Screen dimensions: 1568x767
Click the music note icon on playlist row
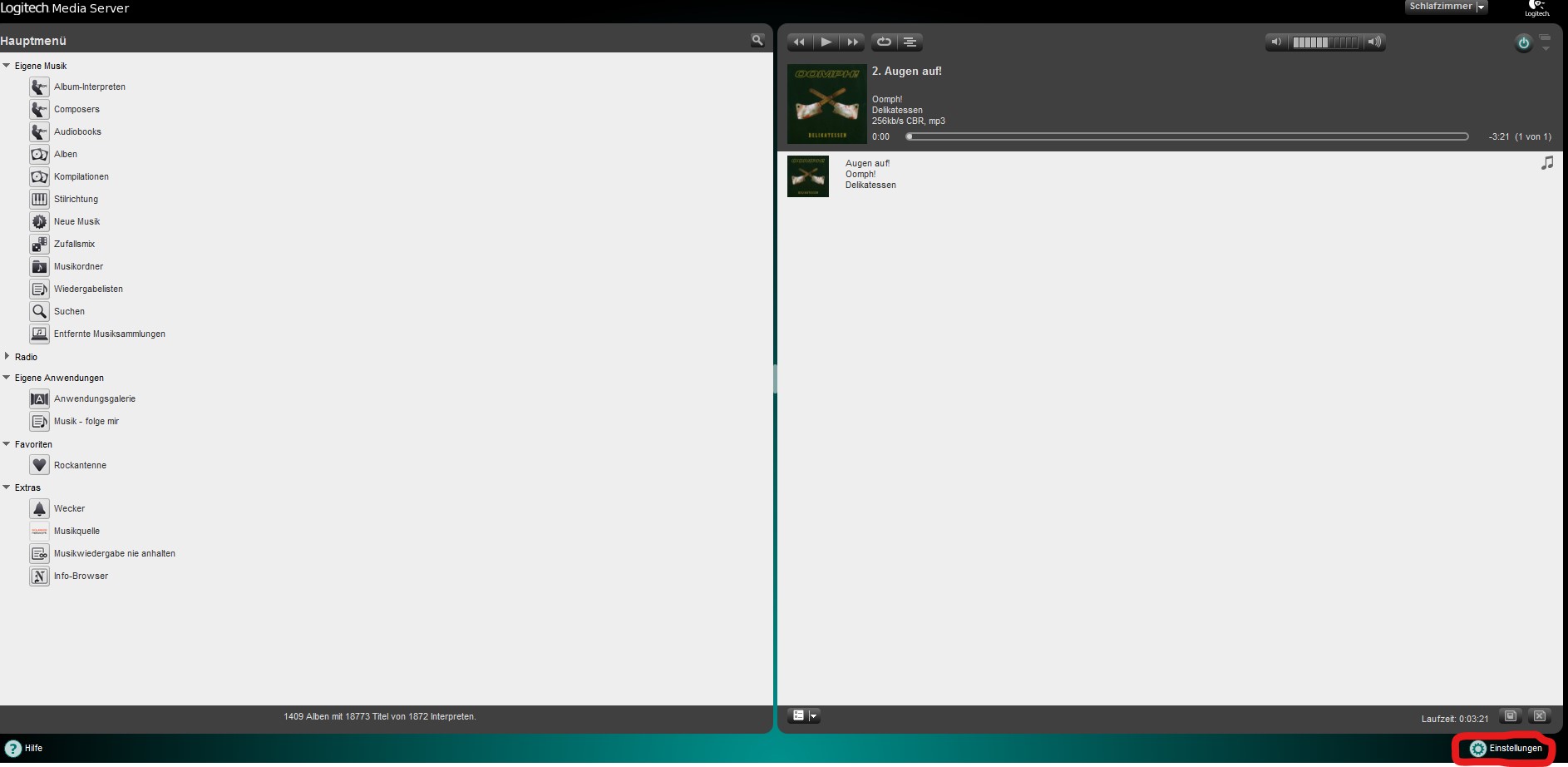click(x=1546, y=163)
